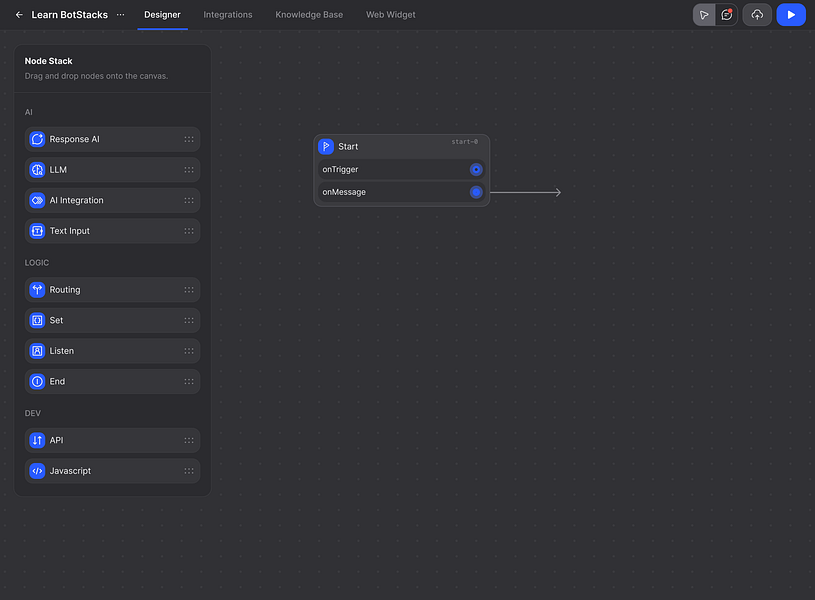Grab the drag handle on Javascript row
The image size is (815, 600).
[189, 471]
